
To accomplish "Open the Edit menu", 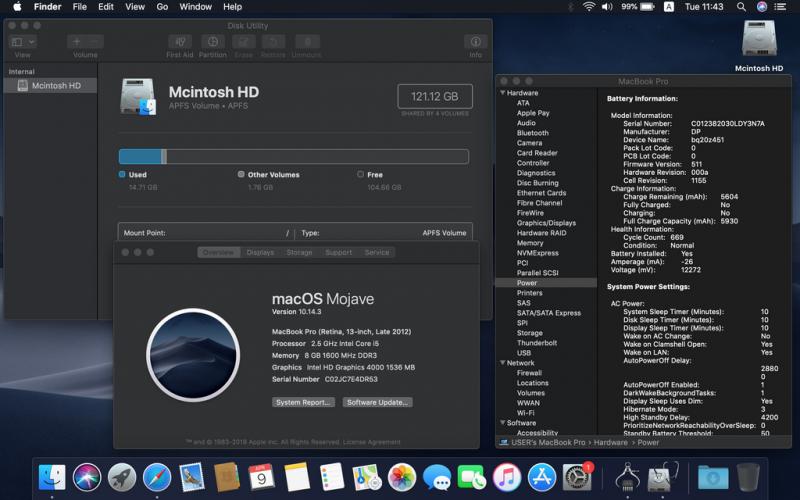I will pos(106,7).
